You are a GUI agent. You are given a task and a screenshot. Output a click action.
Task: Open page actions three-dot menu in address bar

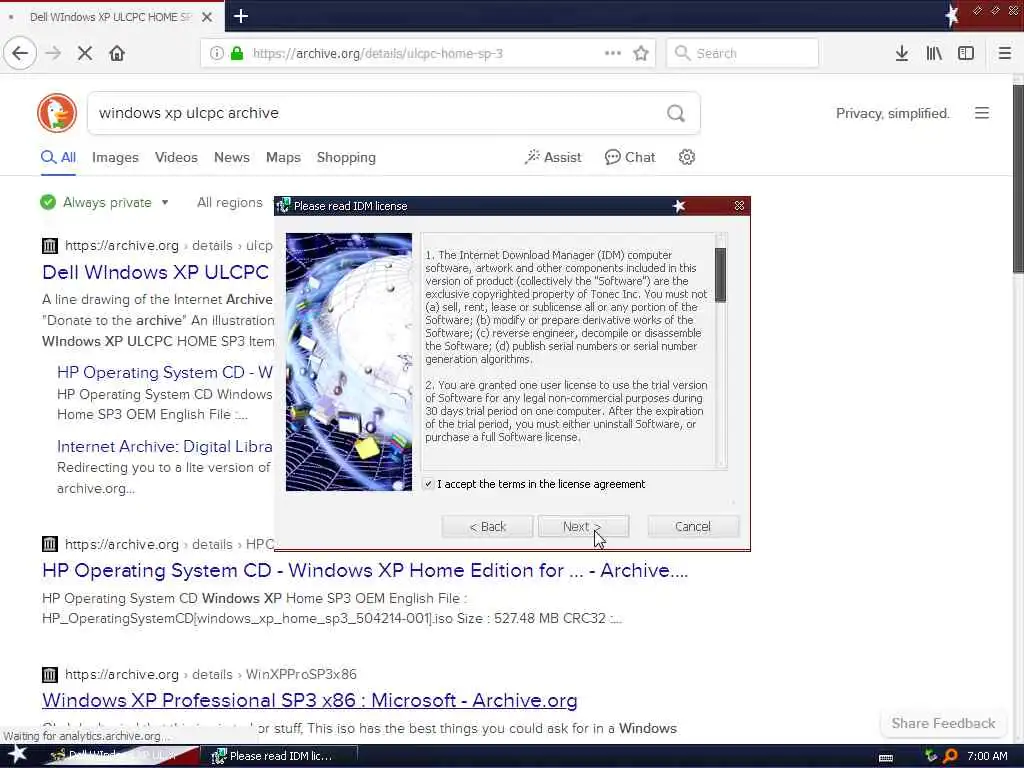pos(613,53)
